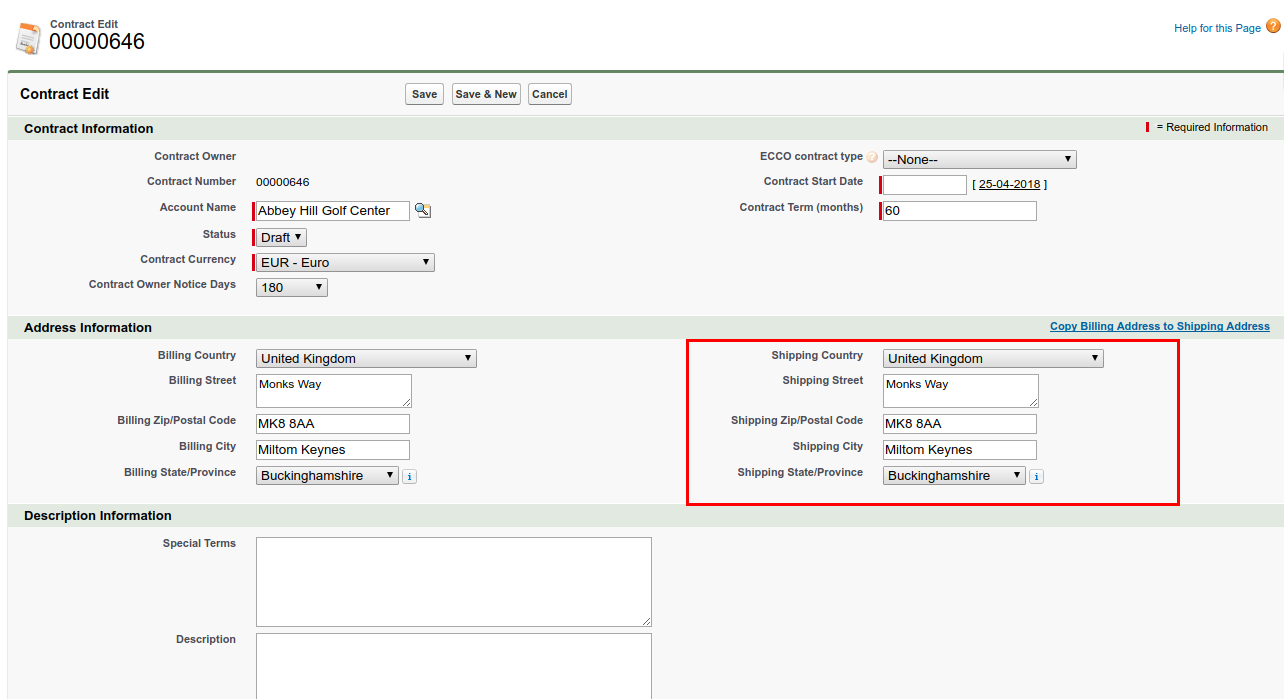The image size is (1284, 699).
Task: Cancel the contract edit
Action: tap(550, 94)
